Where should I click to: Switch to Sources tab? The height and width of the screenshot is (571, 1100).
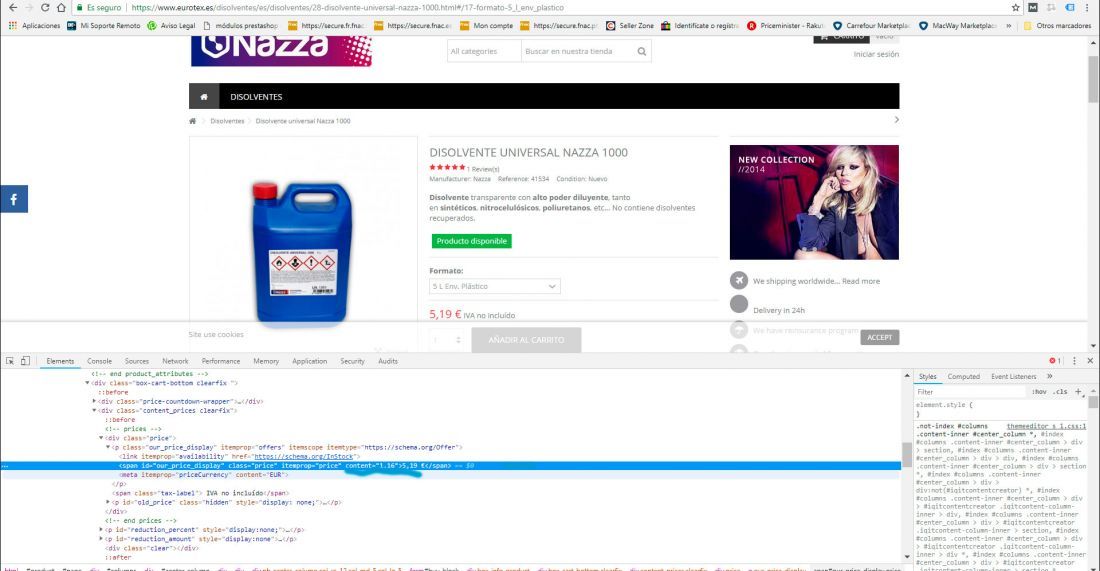click(136, 361)
